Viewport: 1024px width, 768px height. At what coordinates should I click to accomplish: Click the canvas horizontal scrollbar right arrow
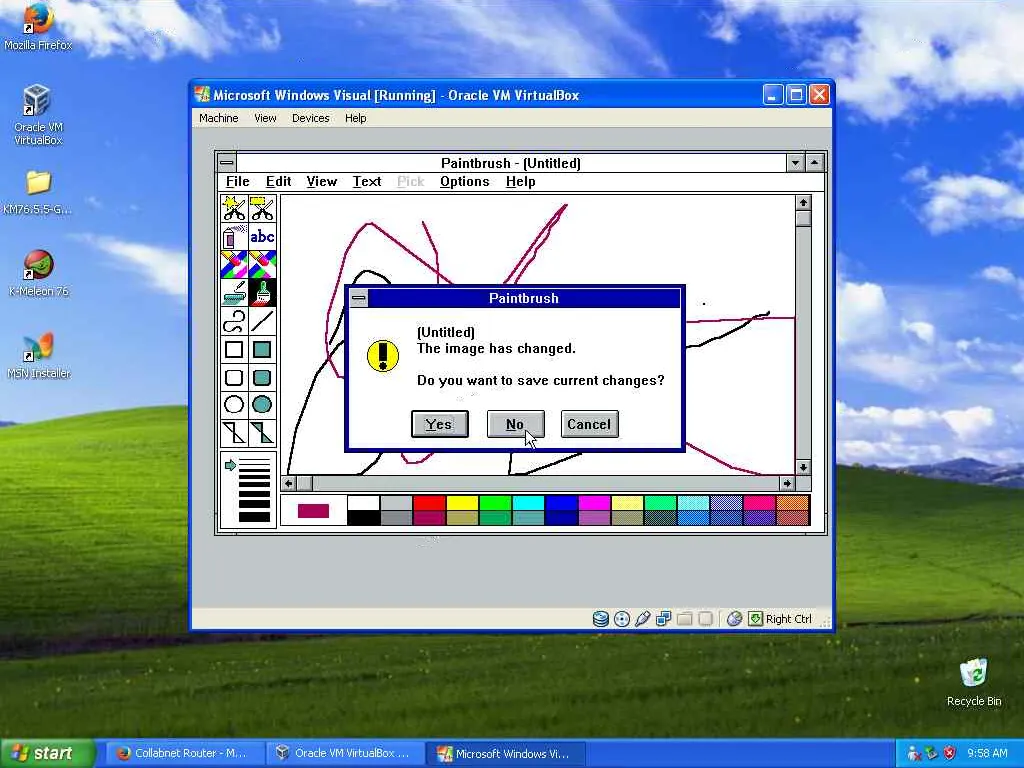pos(788,483)
